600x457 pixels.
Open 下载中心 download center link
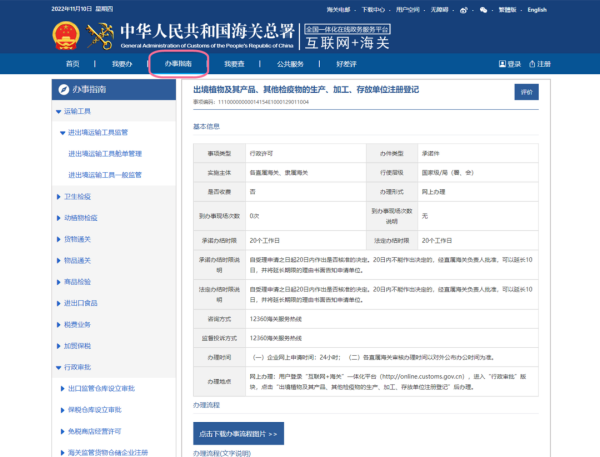coord(373,10)
